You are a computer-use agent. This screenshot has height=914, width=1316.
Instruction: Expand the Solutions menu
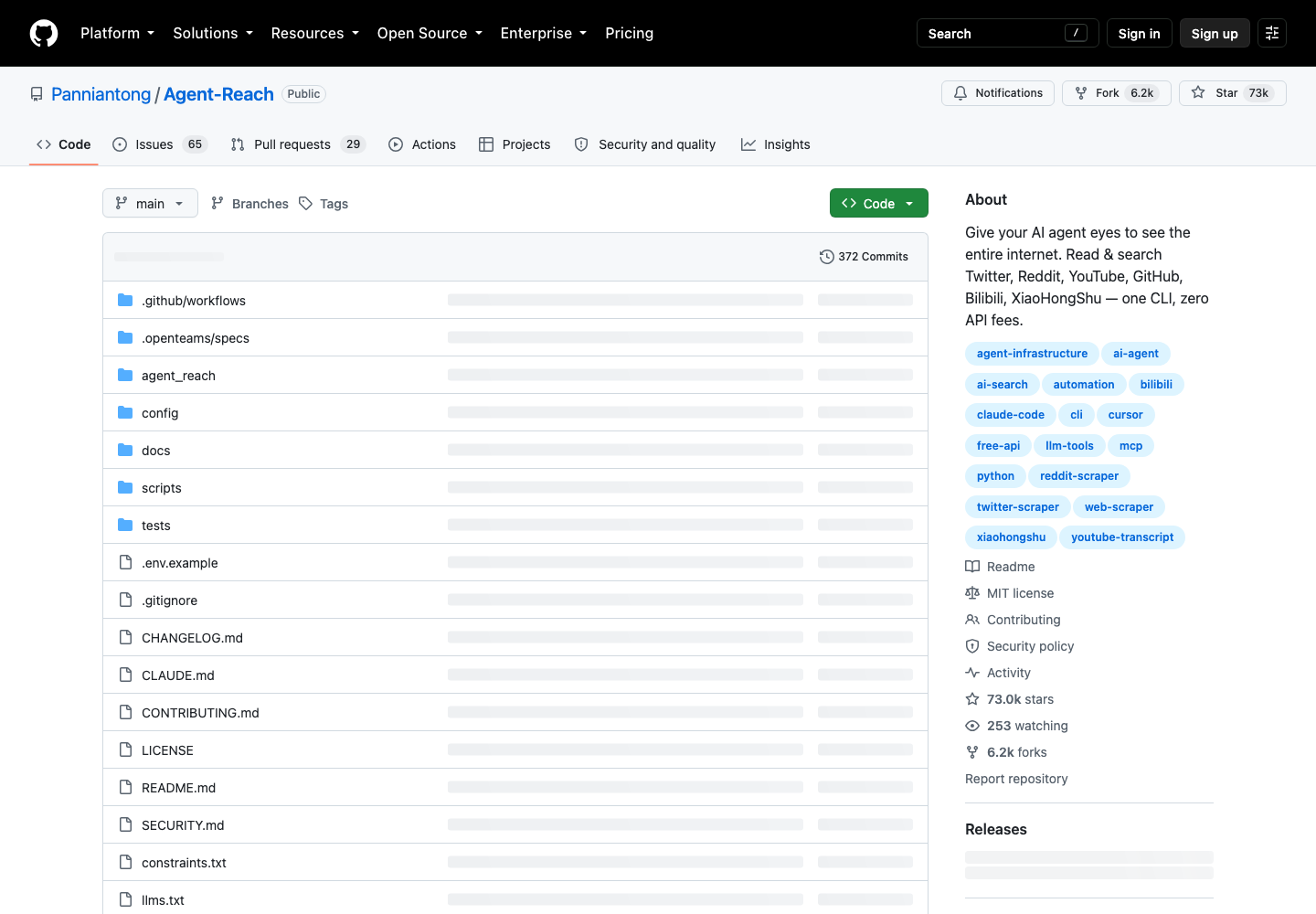[213, 33]
